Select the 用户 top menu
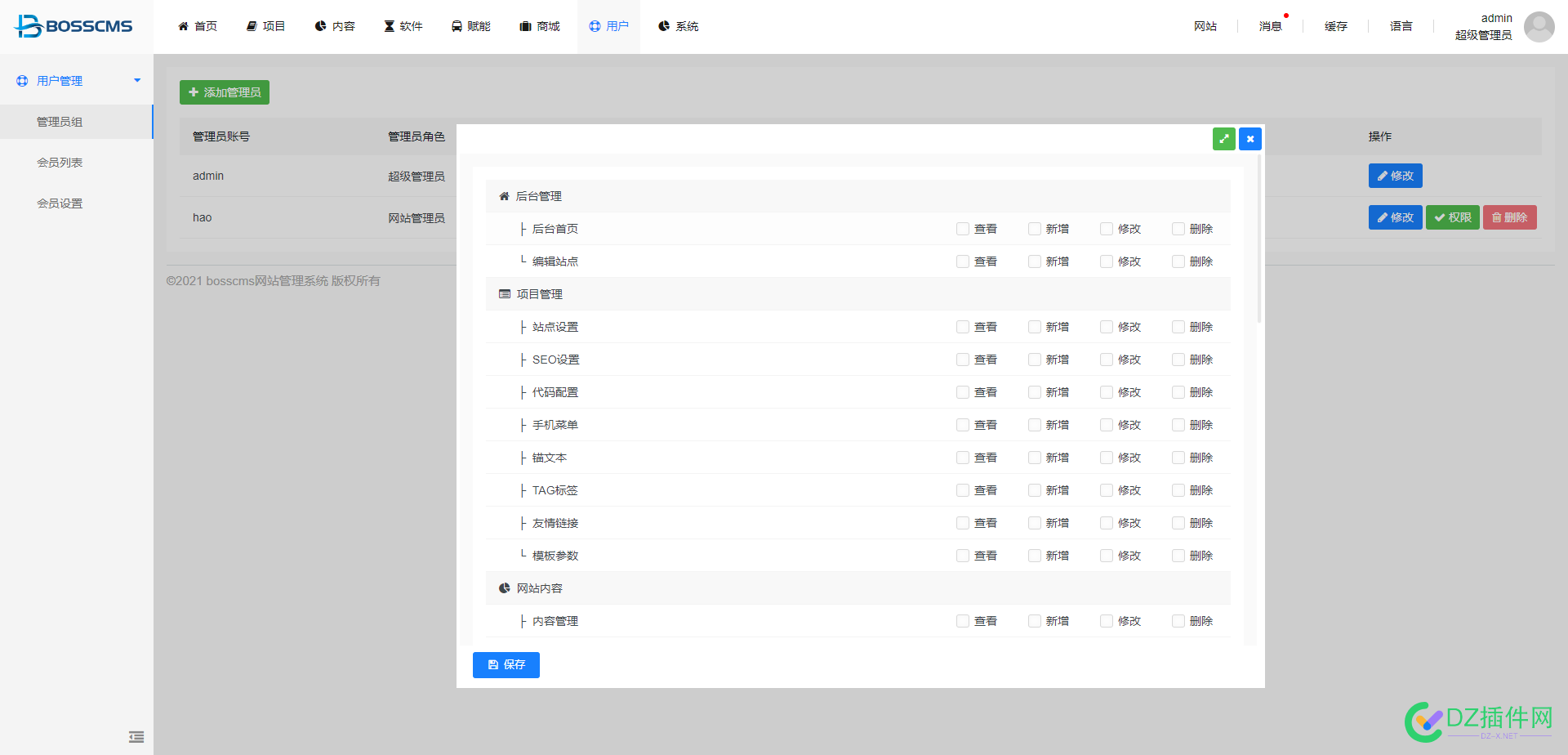Image resolution: width=1568 pixels, height=755 pixels. [608, 26]
